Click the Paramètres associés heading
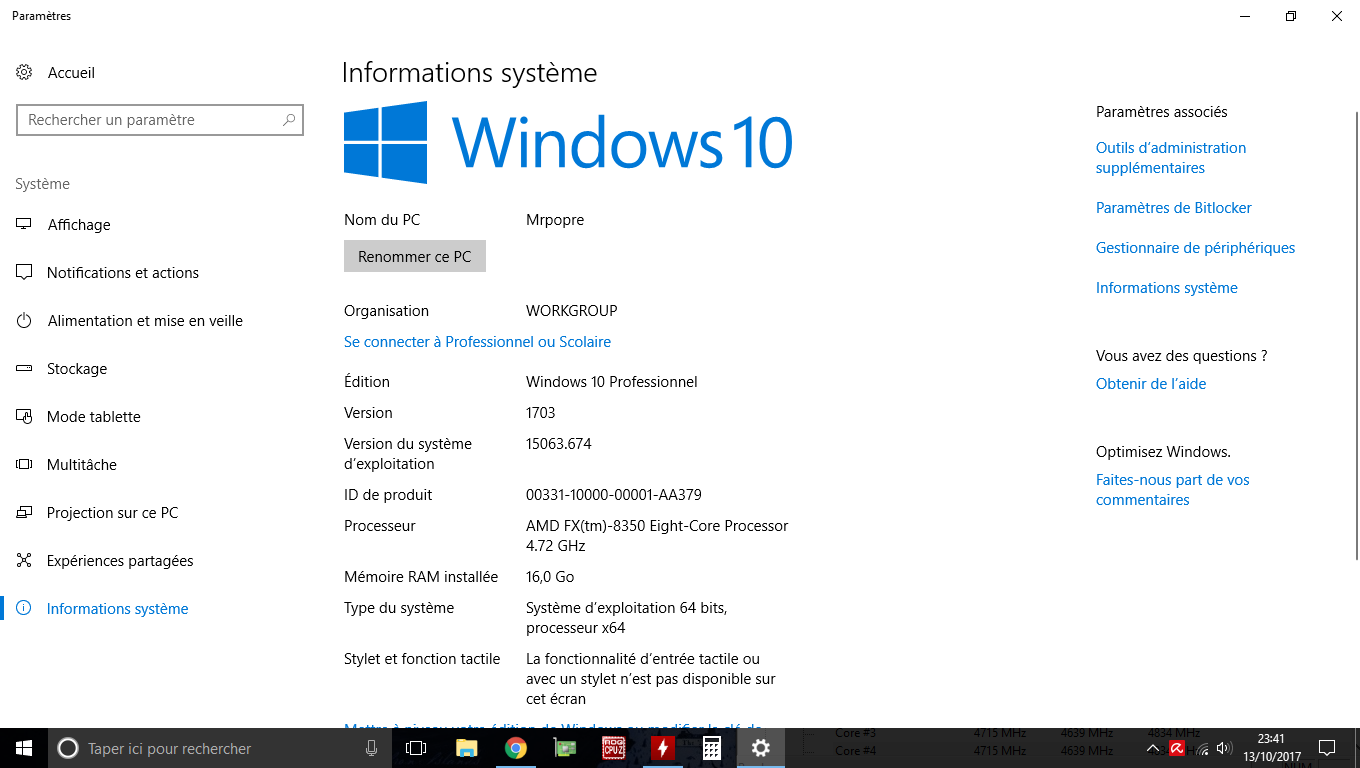 [1162, 112]
